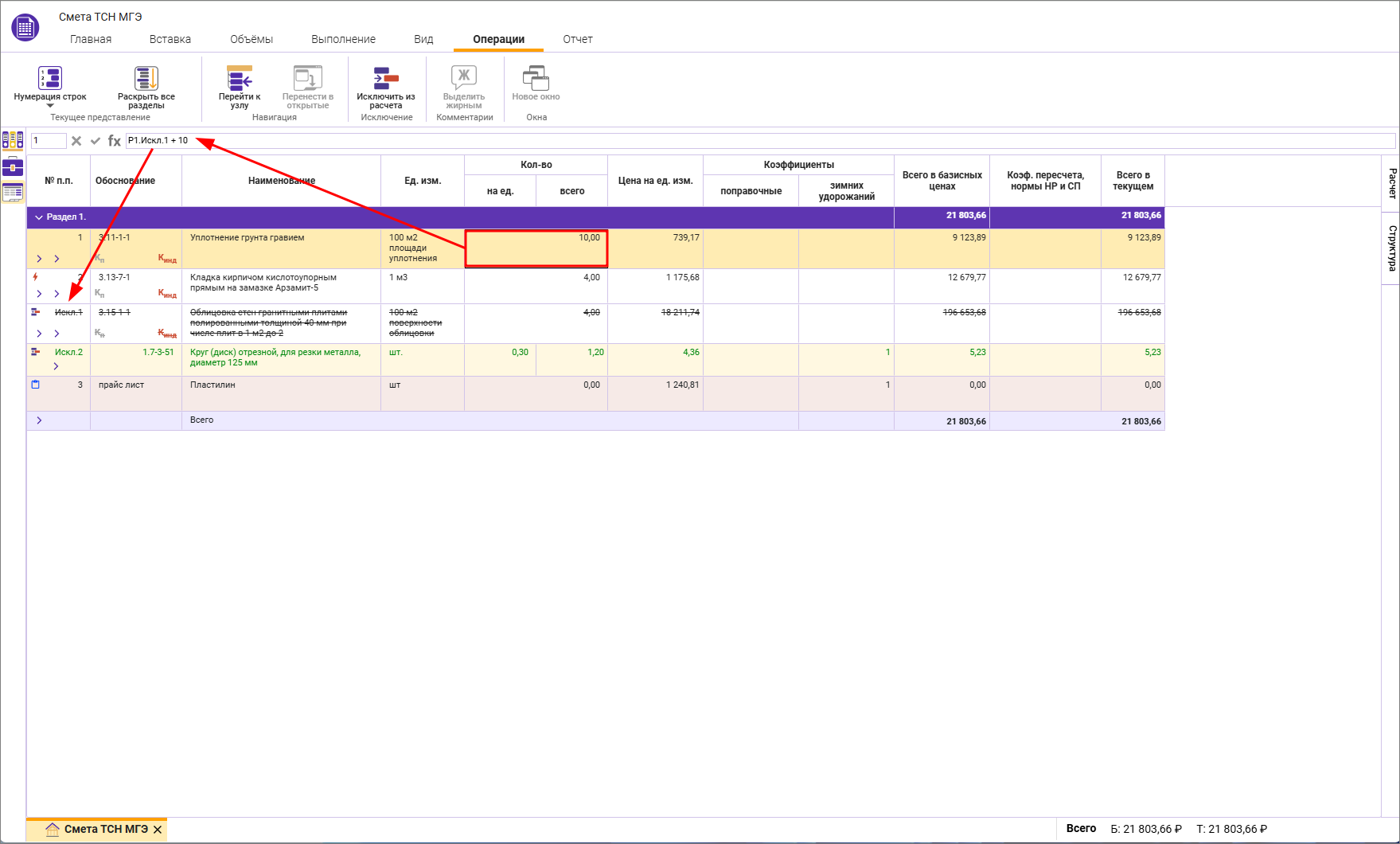Open the Расчет side panel tab
Screen dimensions: 1400x844
coord(1391,183)
